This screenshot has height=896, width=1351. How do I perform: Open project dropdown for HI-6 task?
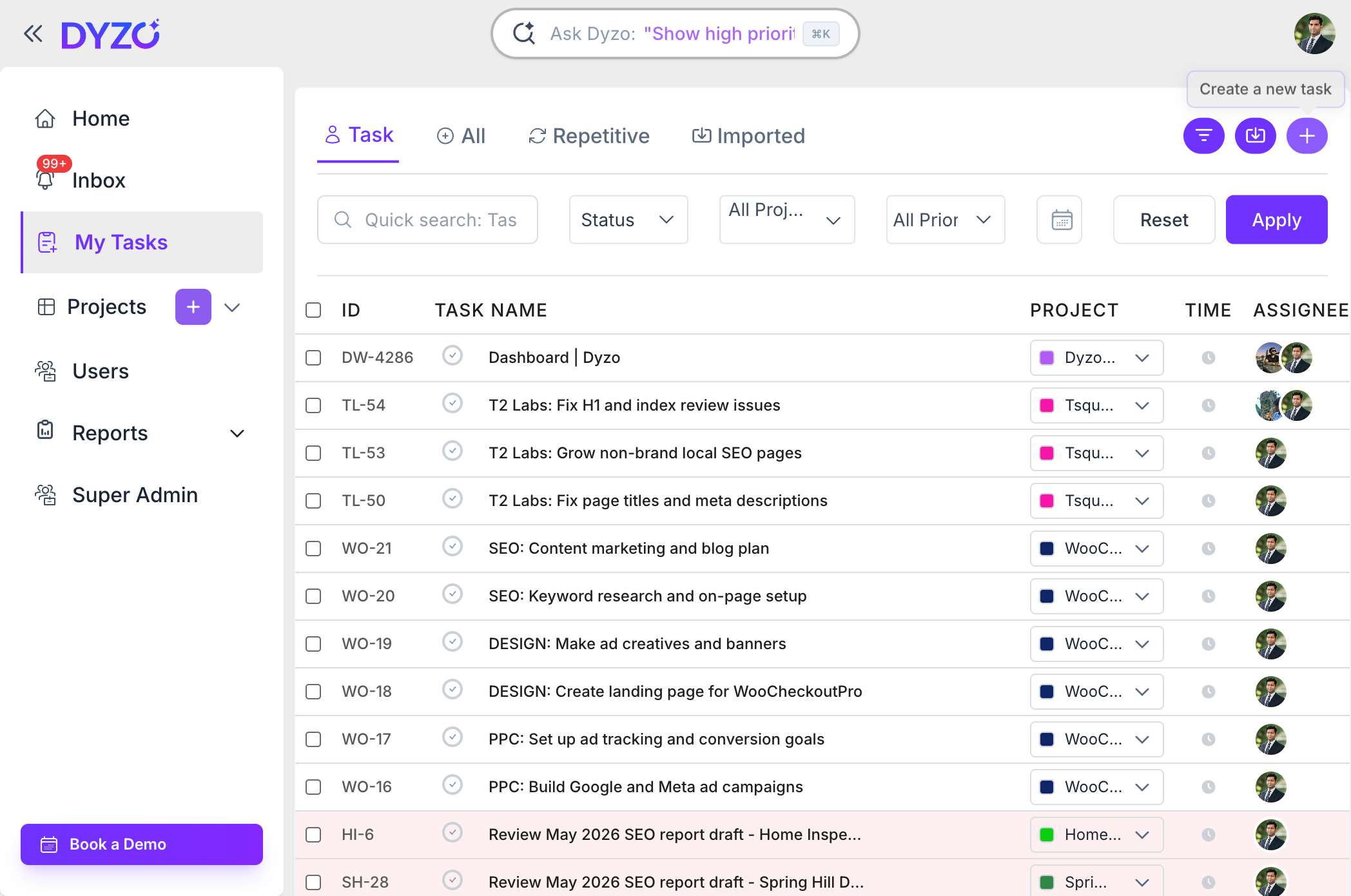[1097, 835]
